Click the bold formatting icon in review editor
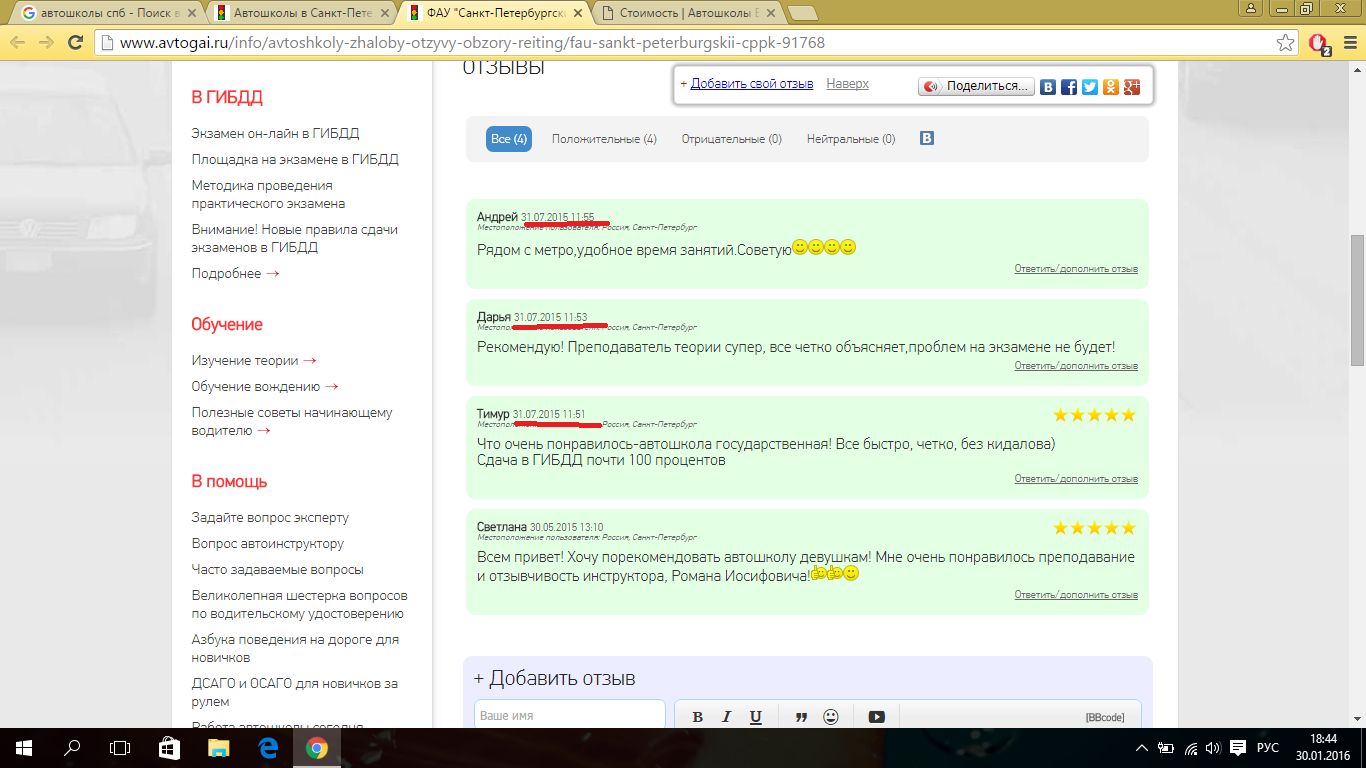The image size is (1366, 768). click(698, 716)
